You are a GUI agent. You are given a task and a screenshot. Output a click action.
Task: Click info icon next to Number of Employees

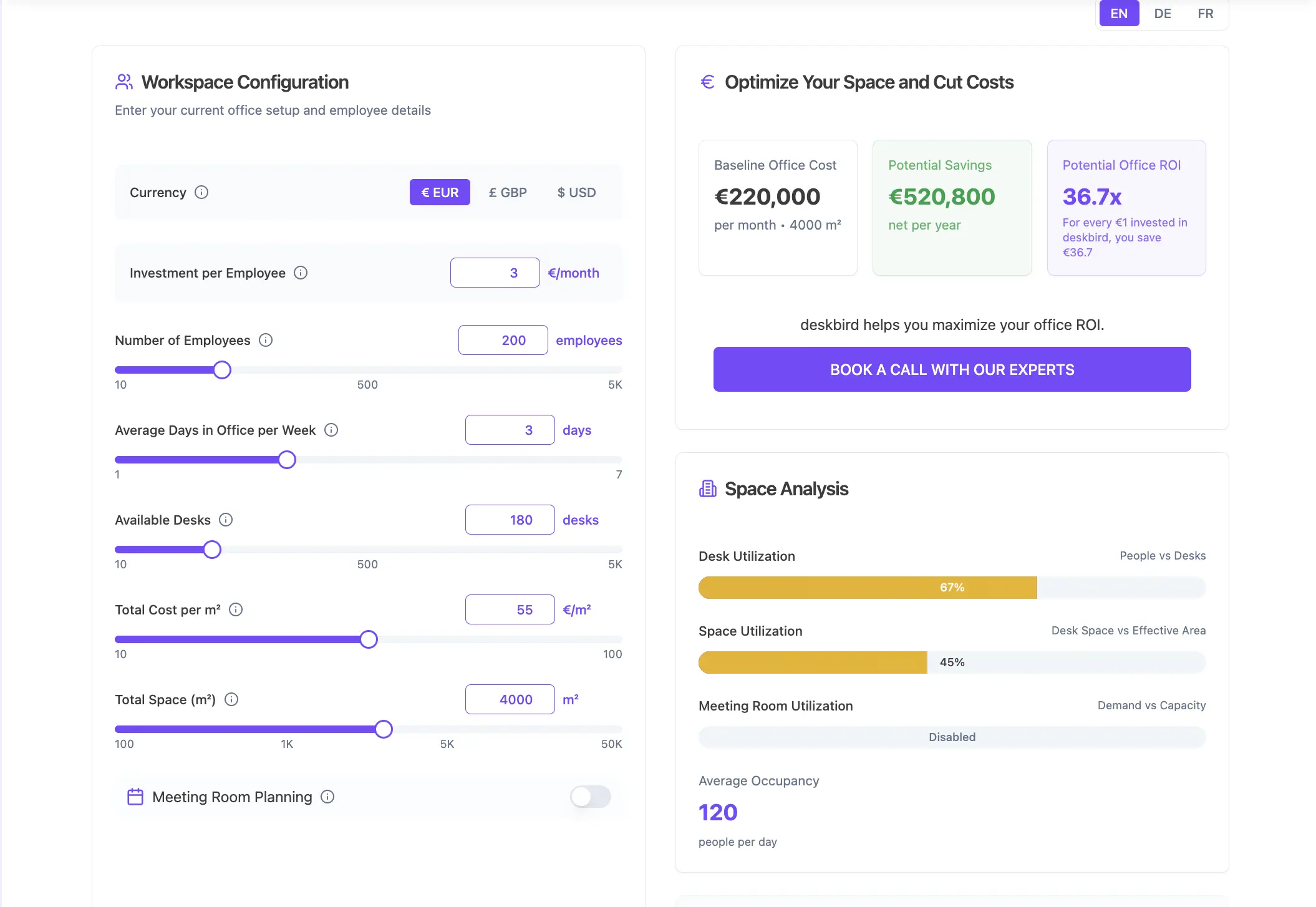point(266,340)
